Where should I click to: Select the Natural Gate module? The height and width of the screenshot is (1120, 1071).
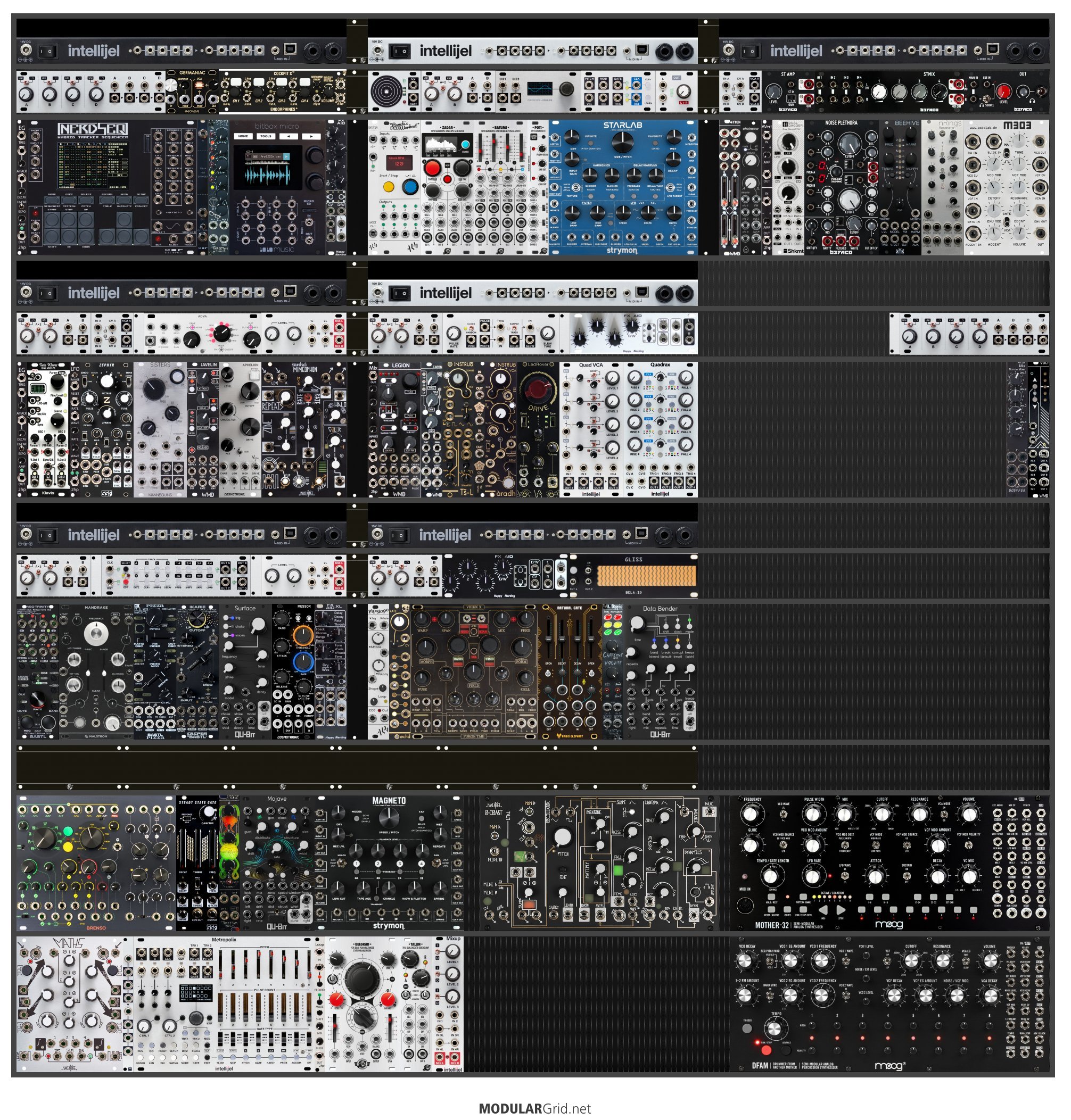571,671
